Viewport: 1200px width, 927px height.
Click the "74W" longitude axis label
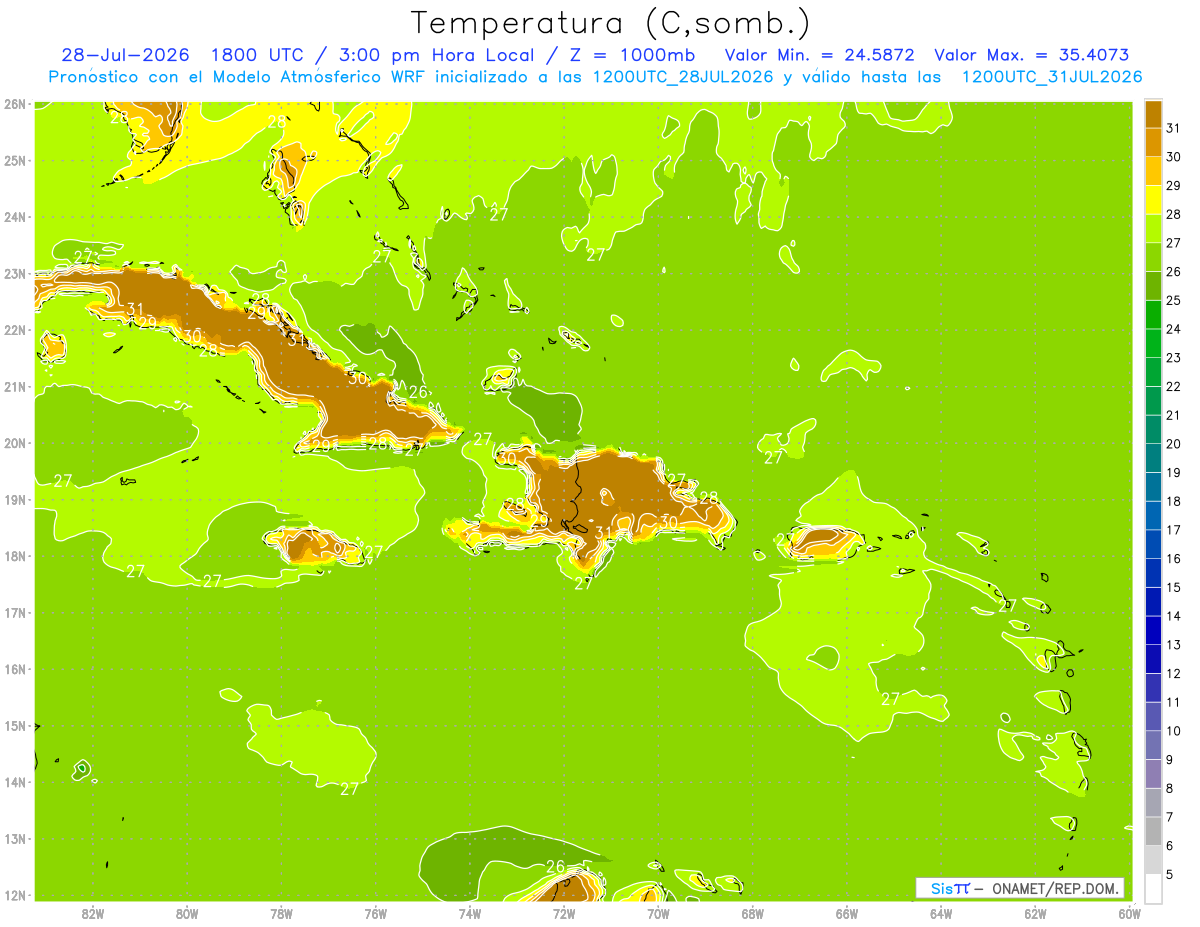click(469, 913)
